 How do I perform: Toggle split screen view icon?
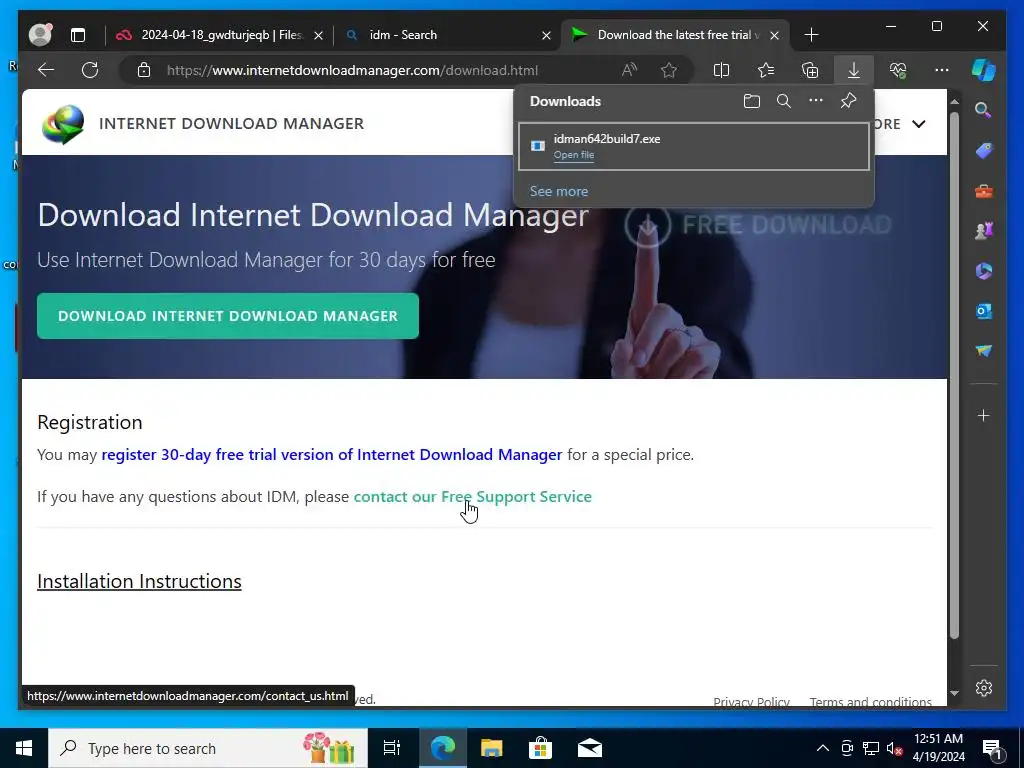(721, 70)
